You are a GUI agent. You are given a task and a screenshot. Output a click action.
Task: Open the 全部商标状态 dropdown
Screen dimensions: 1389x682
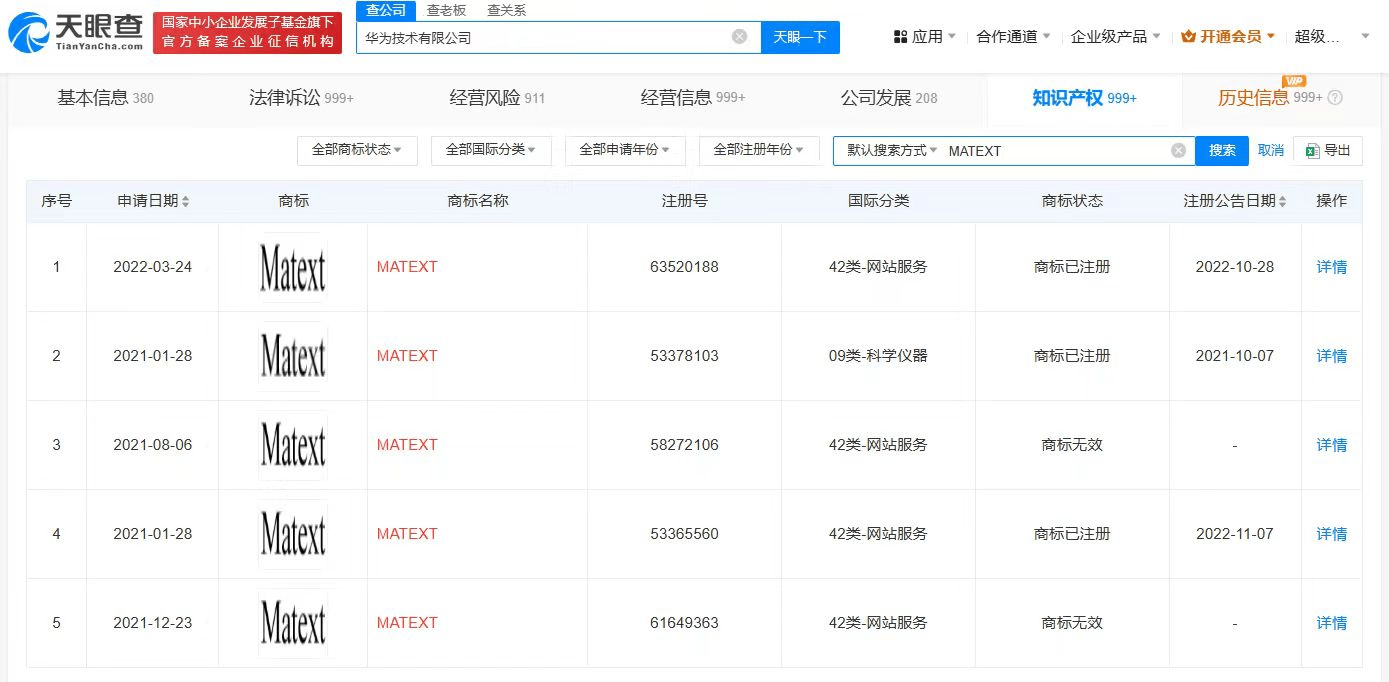click(357, 150)
